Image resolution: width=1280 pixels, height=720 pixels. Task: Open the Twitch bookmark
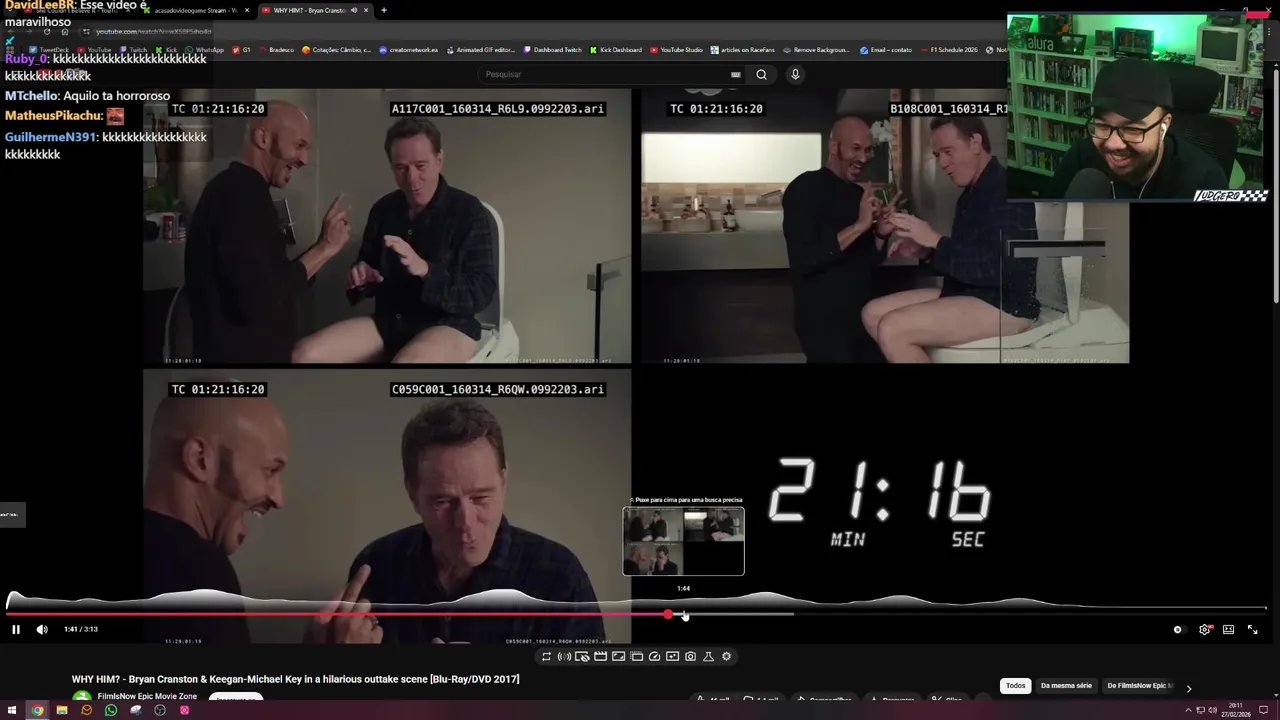pos(133,50)
